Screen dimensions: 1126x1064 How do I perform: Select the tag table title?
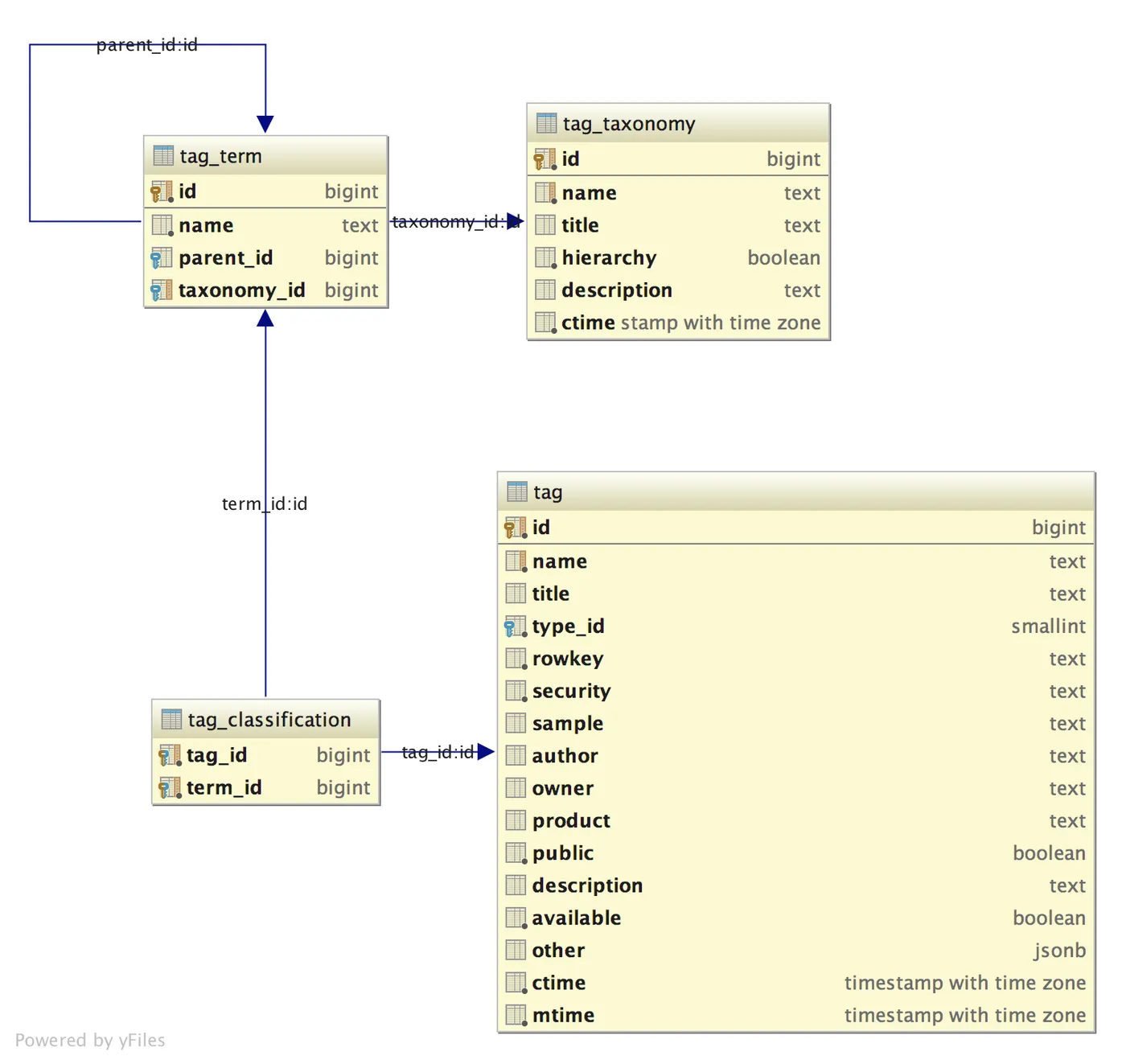click(x=548, y=492)
